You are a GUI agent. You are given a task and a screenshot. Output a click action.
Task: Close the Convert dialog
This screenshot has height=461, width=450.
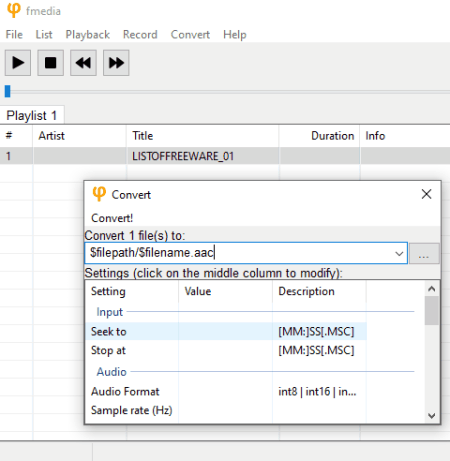tap(426, 194)
